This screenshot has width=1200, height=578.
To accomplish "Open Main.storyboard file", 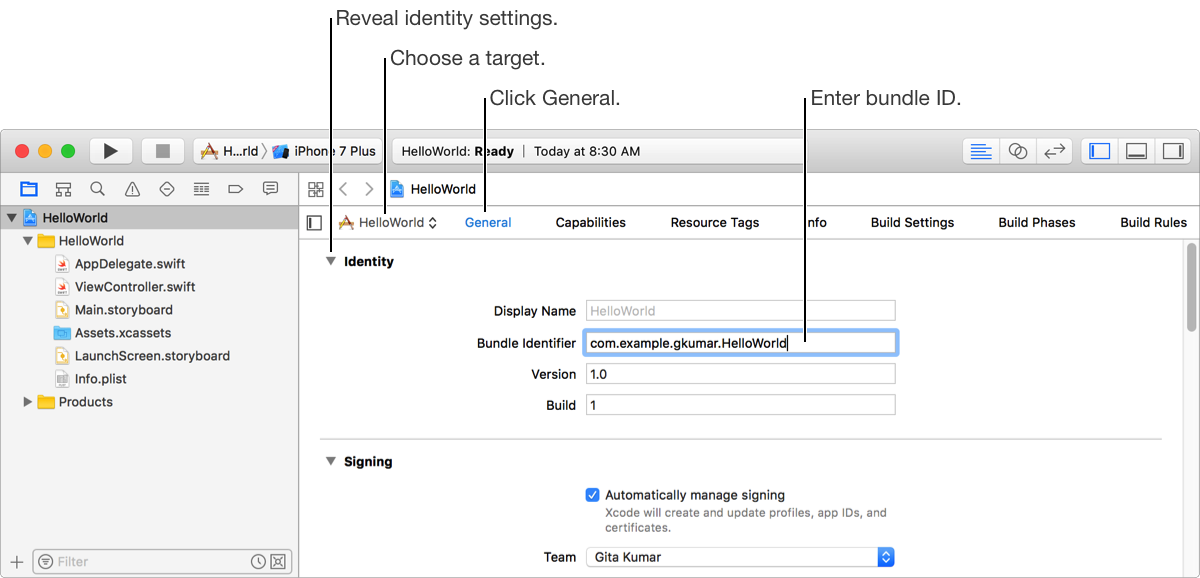I will point(123,310).
